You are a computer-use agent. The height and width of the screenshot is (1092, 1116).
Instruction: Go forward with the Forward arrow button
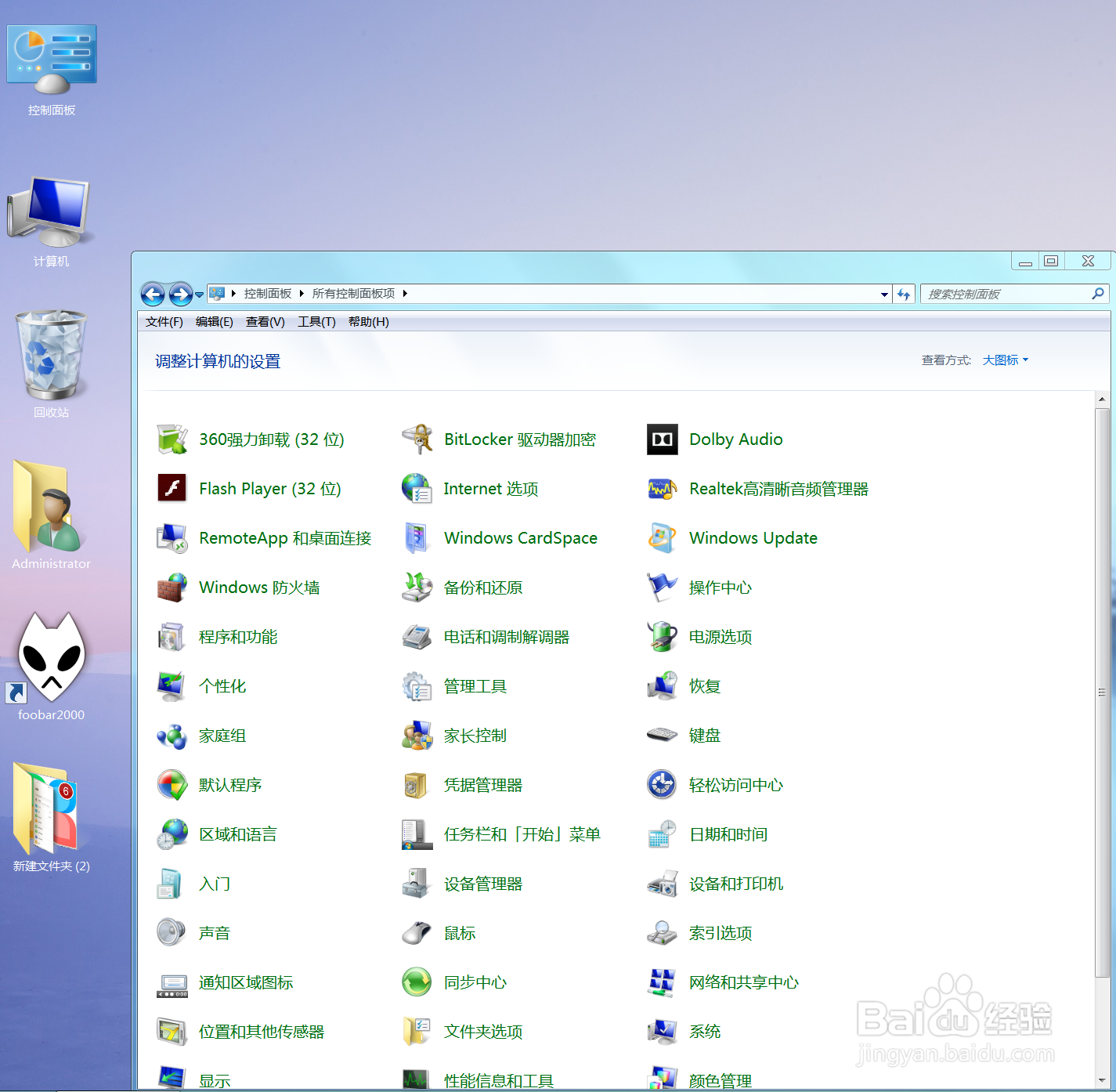click(x=181, y=295)
